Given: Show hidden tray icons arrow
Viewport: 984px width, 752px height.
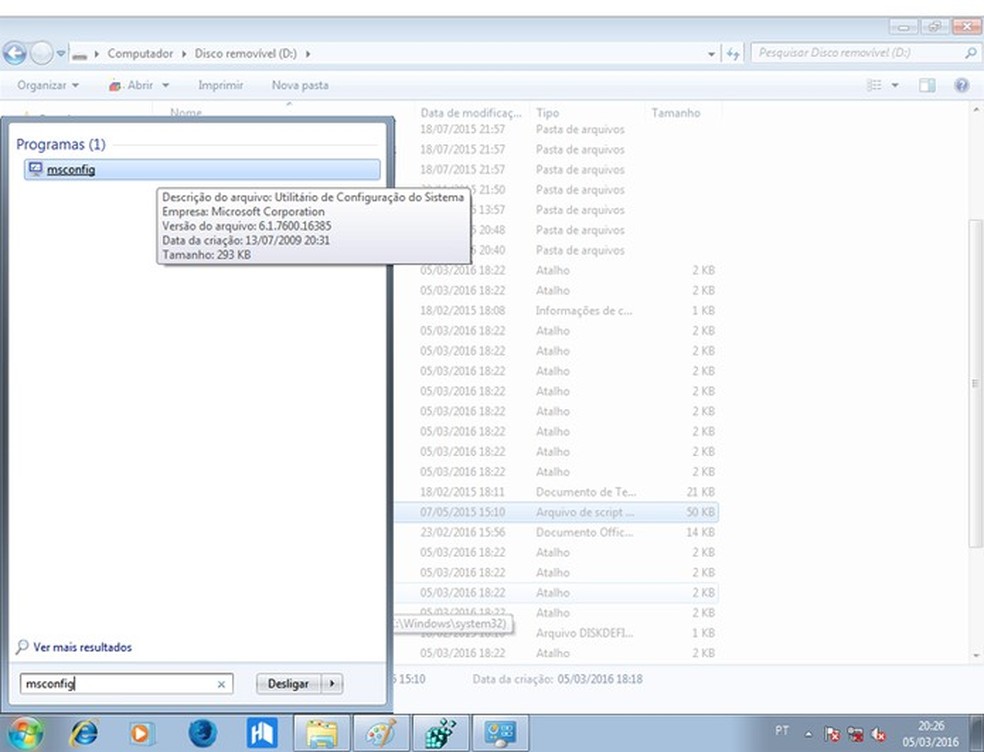Looking at the screenshot, I should click(x=809, y=734).
